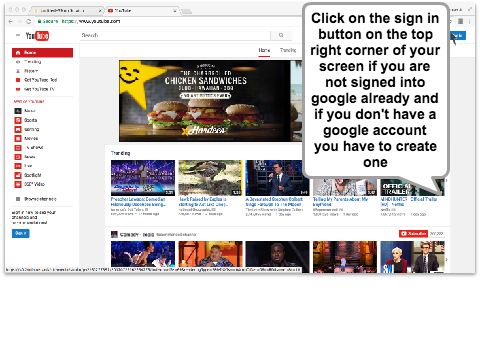480x360 pixels.
Task: Click the extension icon beside Chrome menu
Action: coord(460,21)
